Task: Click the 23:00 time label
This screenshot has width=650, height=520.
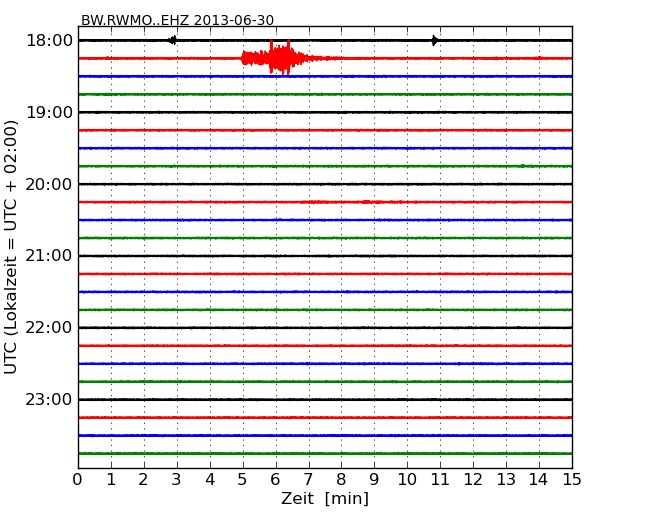Action: pos(49,399)
